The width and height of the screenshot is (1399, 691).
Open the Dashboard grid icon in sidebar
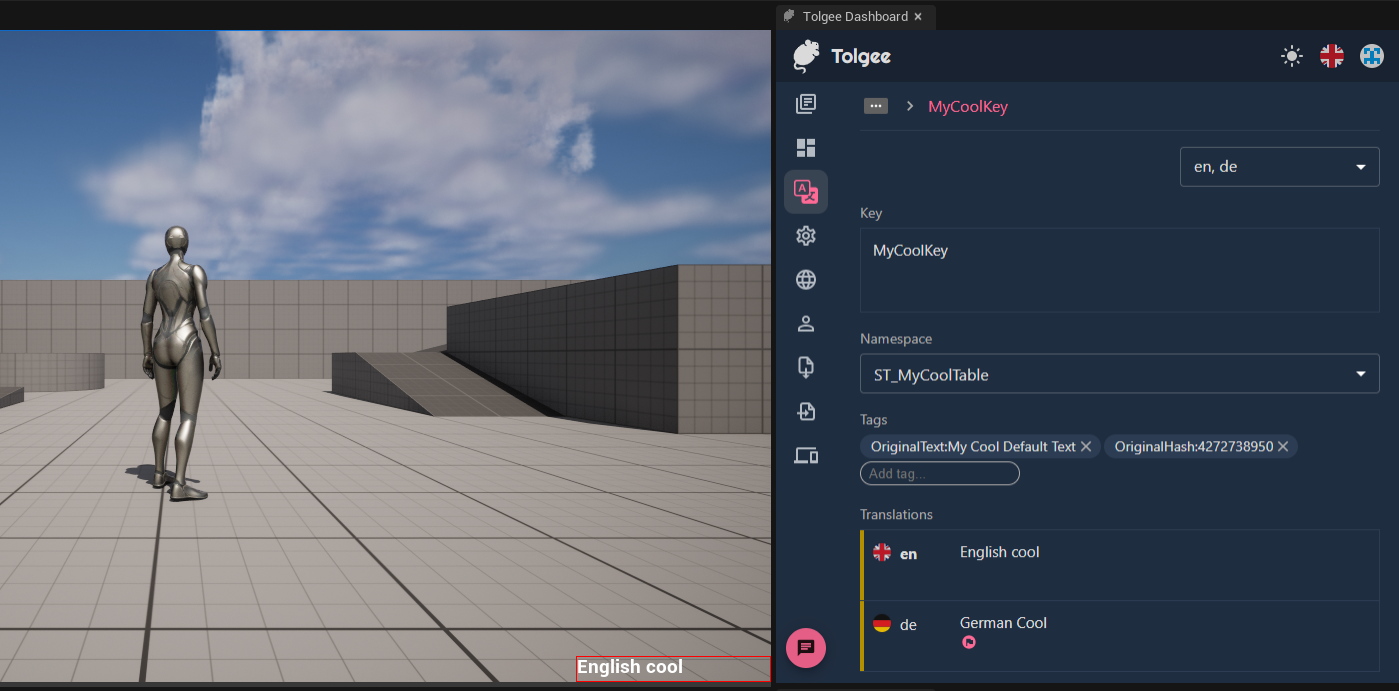pyautogui.click(x=806, y=147)
